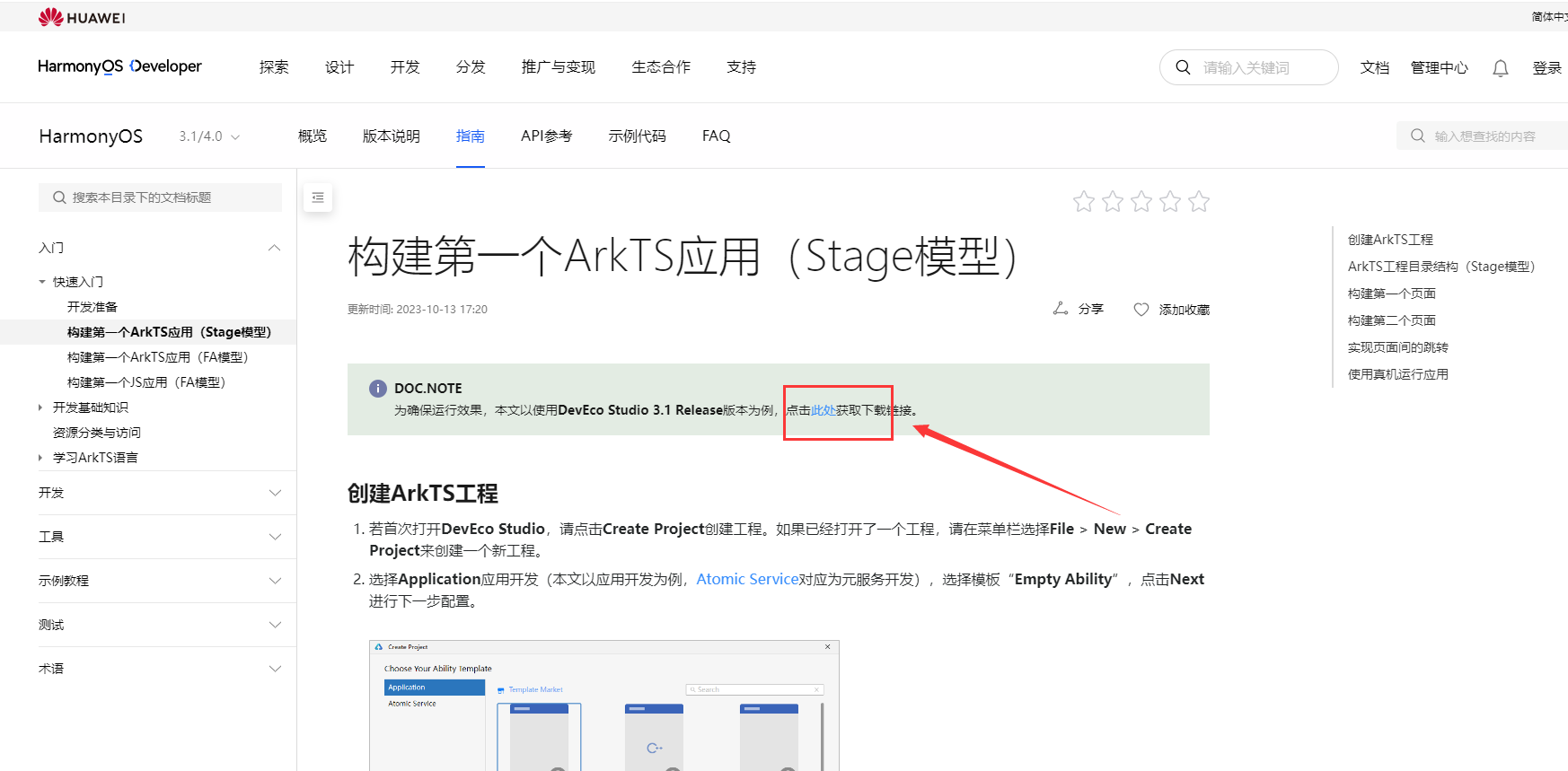Open the notification bell
The width and height of the screenshot is (1568, 771).
(1500, 68)
